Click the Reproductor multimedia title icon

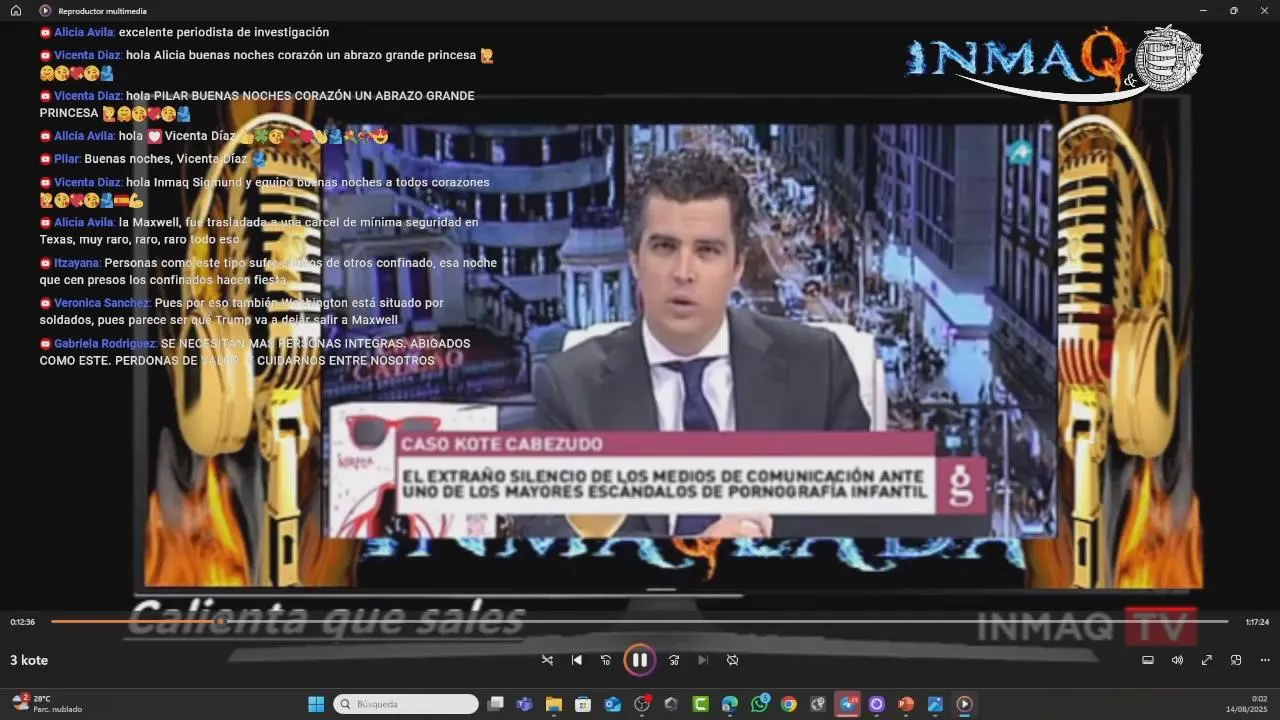45,10
